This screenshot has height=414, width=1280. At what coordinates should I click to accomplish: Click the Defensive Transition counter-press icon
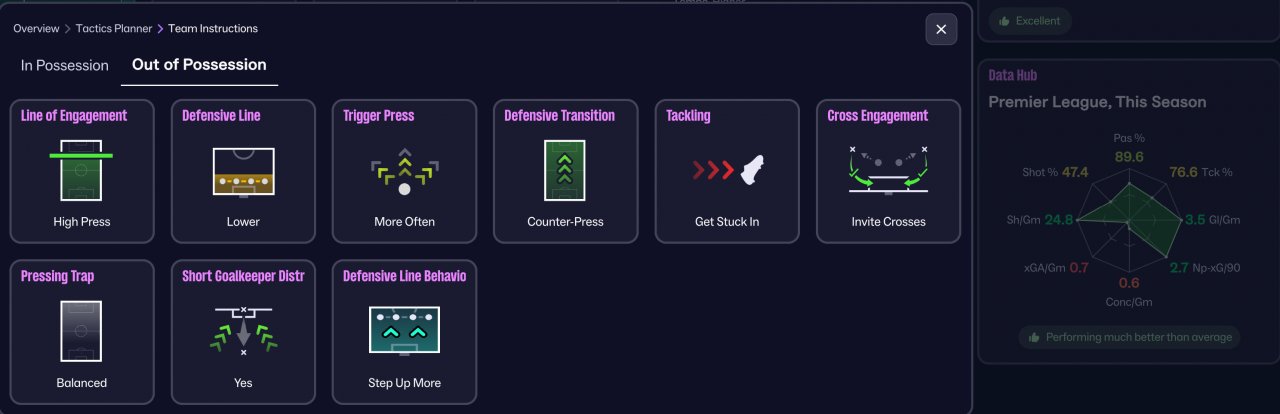(565, 170)
